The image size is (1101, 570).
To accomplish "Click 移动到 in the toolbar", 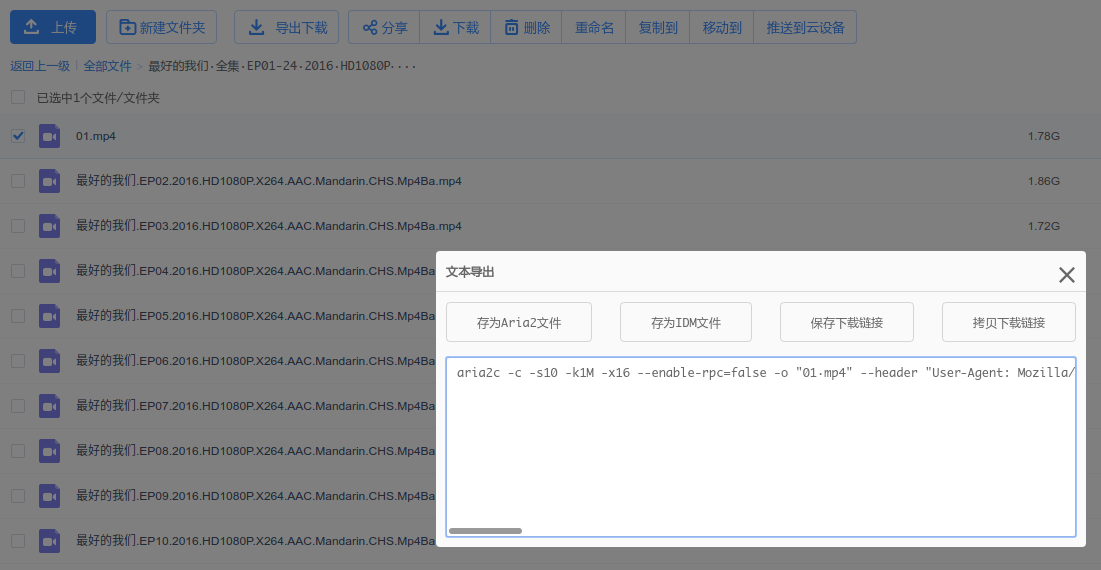I will [x=722, y=27].
